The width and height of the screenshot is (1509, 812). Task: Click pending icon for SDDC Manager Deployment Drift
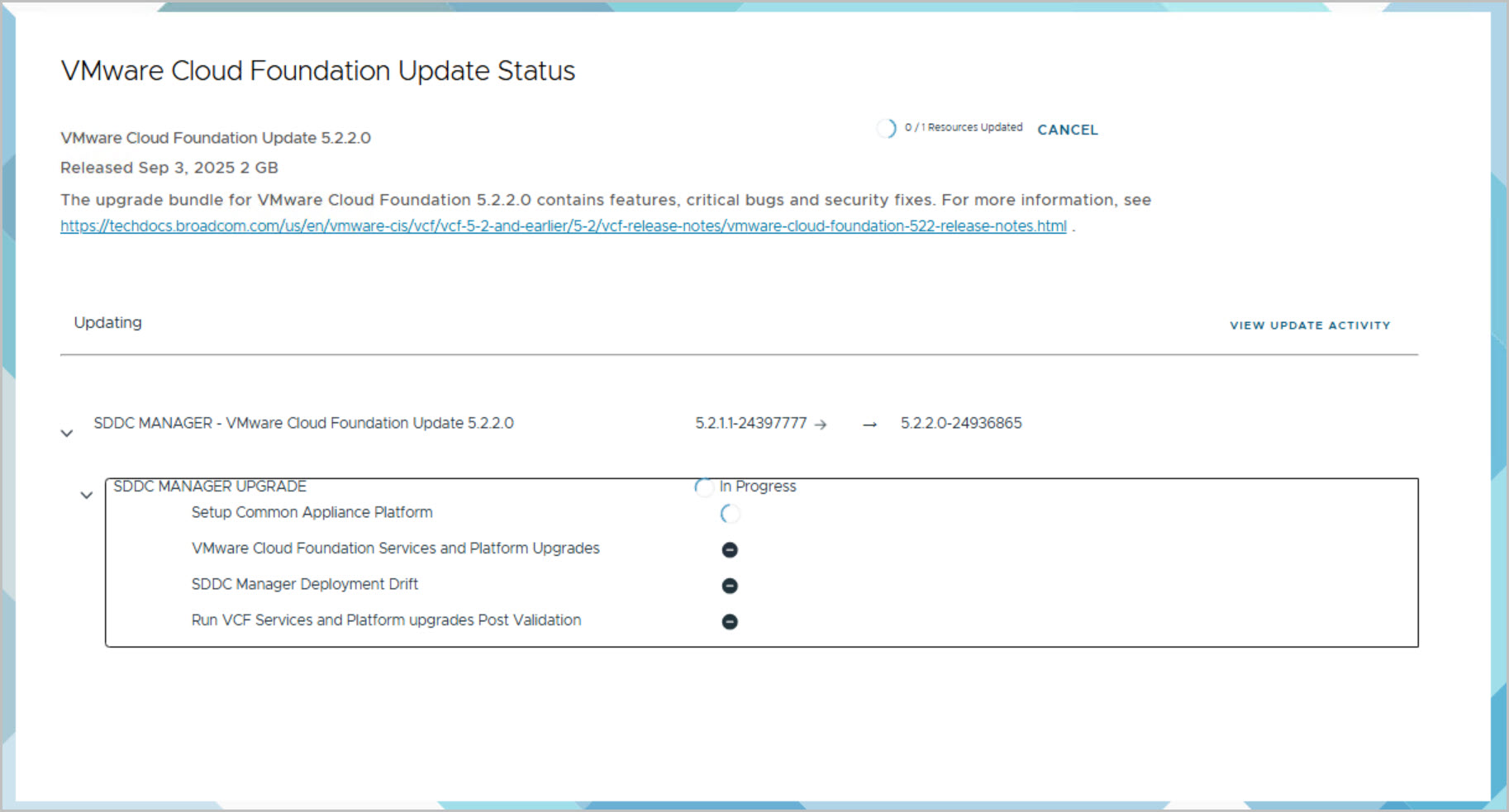point(730,586)
